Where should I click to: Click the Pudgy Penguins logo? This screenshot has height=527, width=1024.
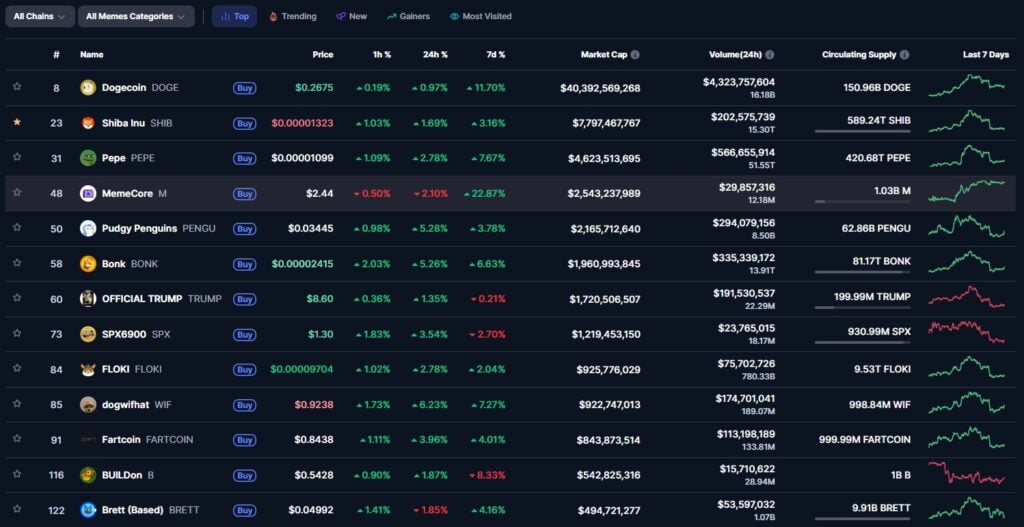click(88, 229)
